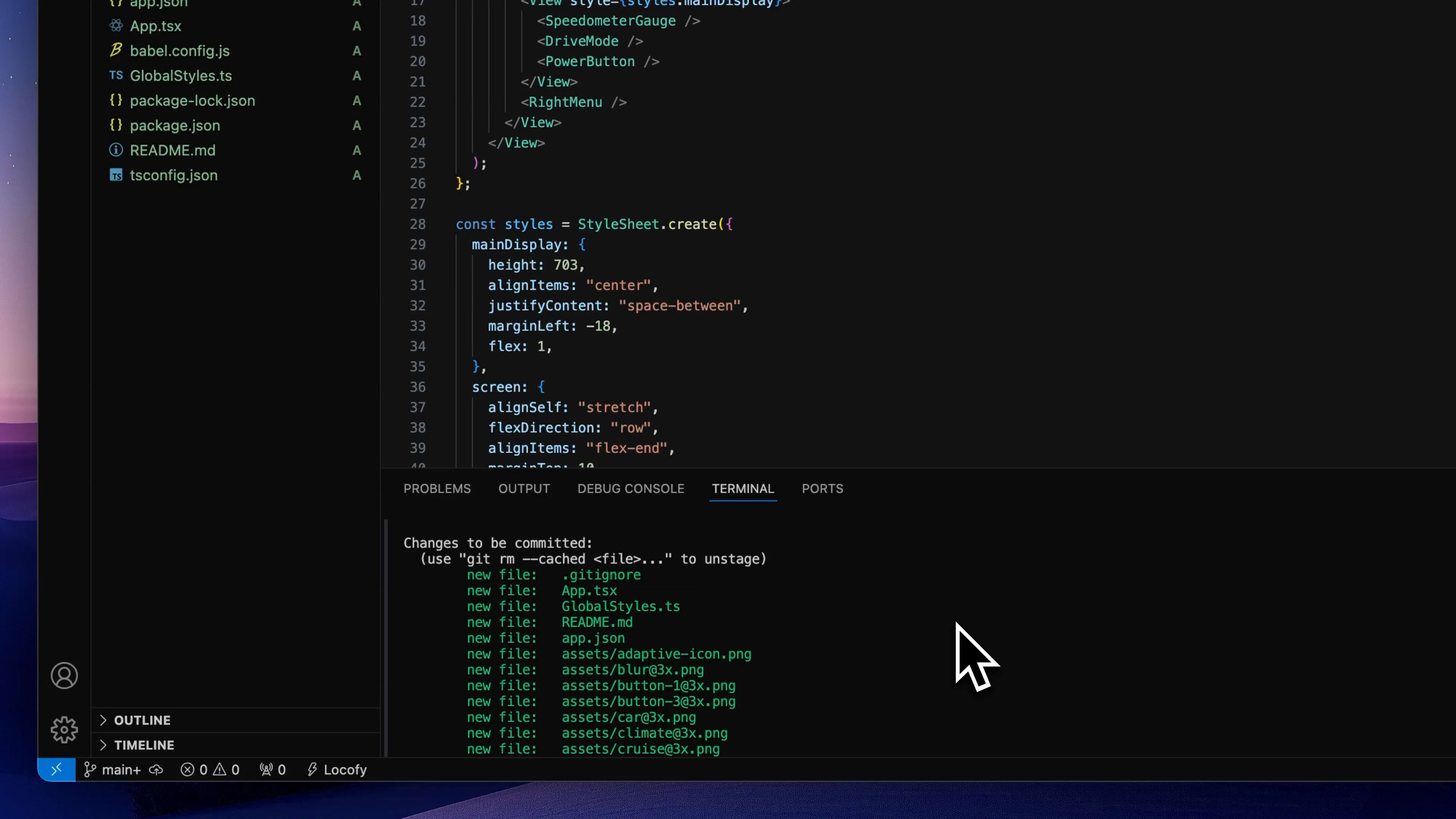Open the Accounts icon in activity bar

64,675
